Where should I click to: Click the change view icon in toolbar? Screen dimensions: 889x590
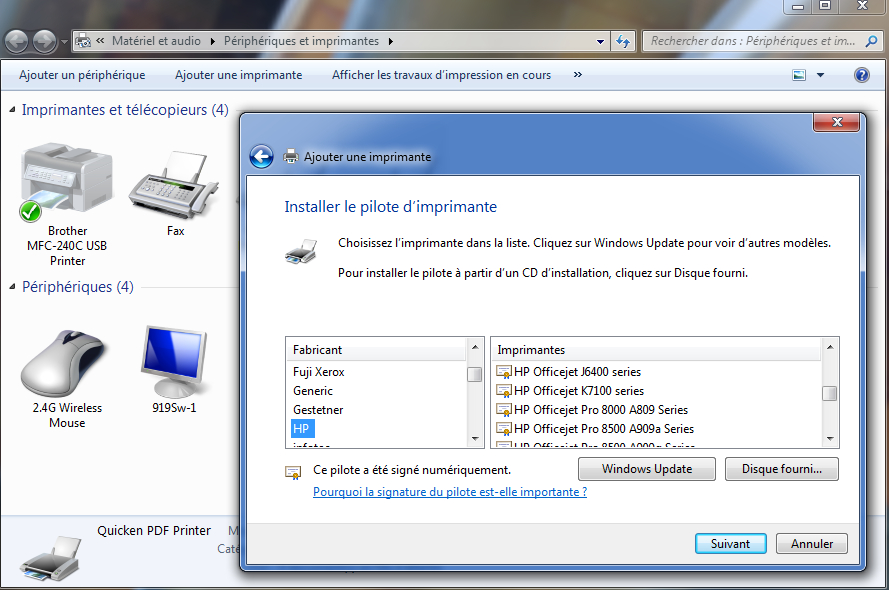tap(799, 75)
